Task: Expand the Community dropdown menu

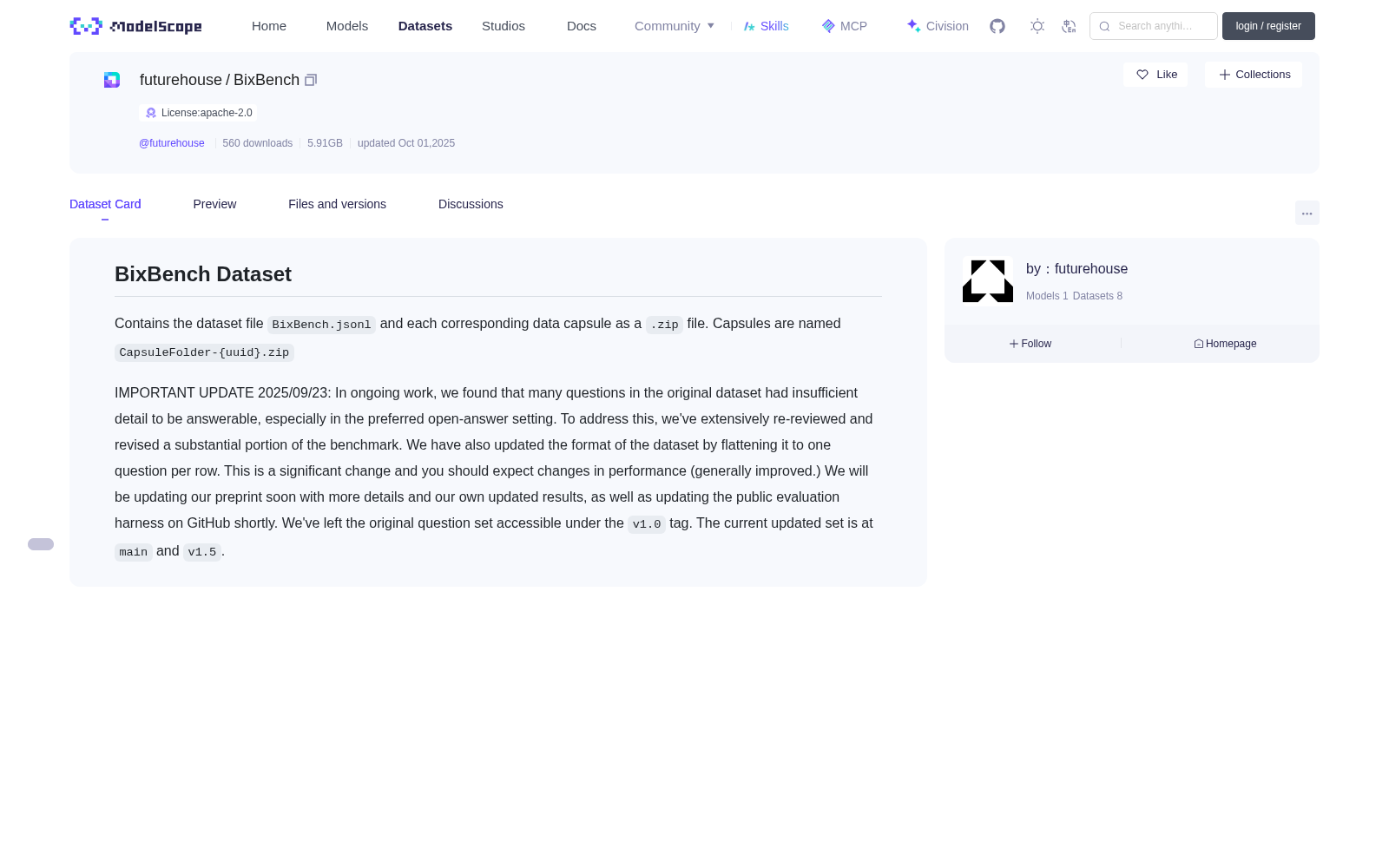Action: pyautogui.click(x=675, y=26)
